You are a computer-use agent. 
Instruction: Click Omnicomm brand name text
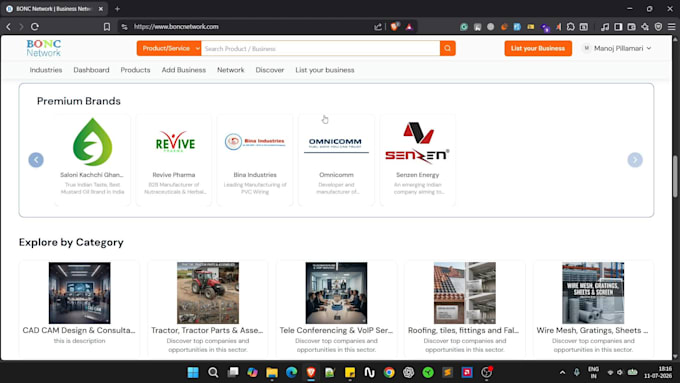(336, 175)
